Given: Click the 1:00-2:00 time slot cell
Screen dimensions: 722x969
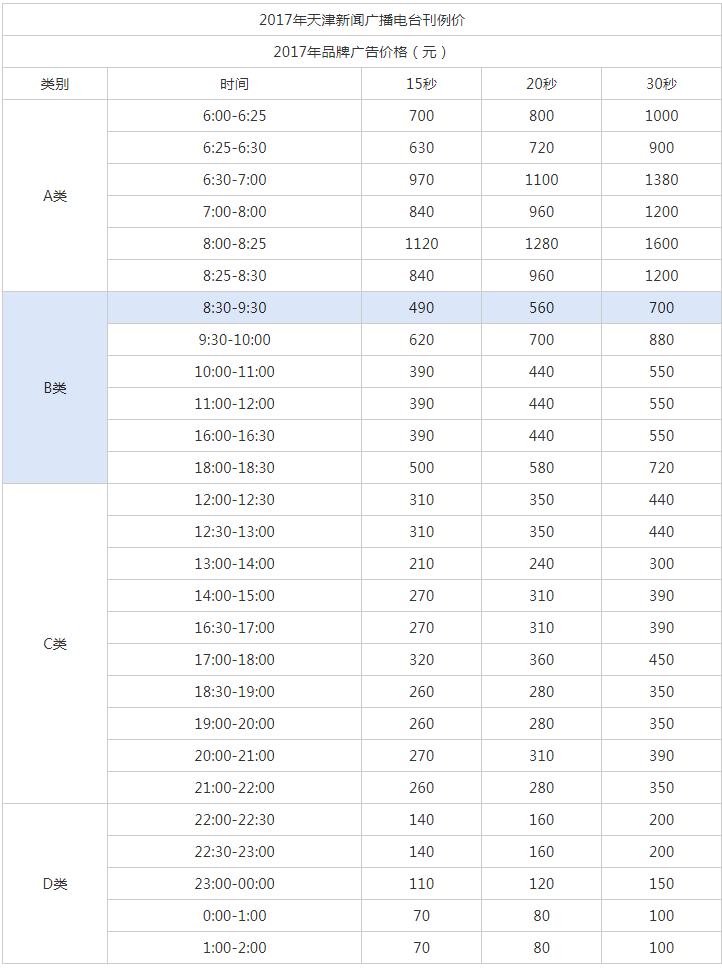Looking at the screenshot, I should click(234, 947).
